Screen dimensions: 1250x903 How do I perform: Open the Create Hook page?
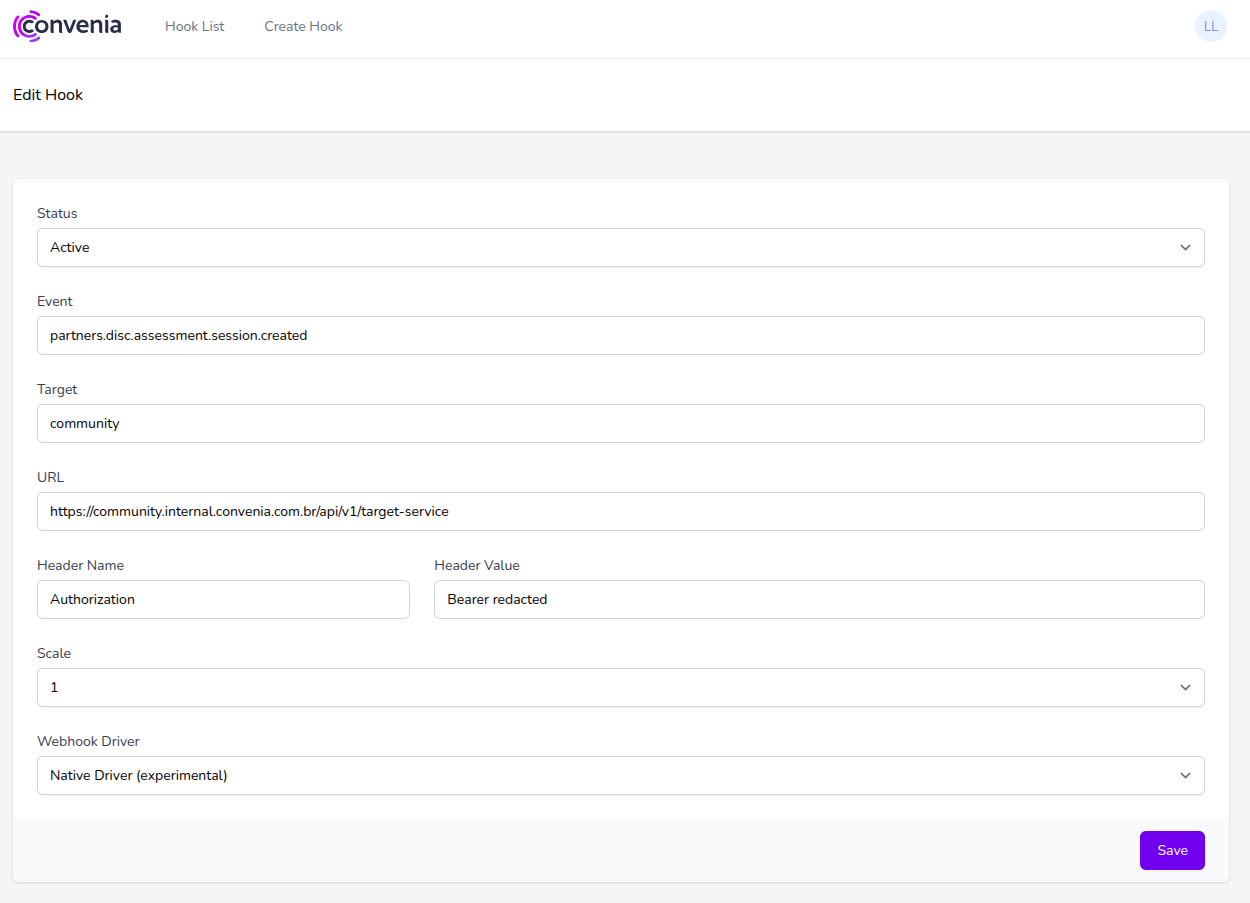[x=303, y=27]
